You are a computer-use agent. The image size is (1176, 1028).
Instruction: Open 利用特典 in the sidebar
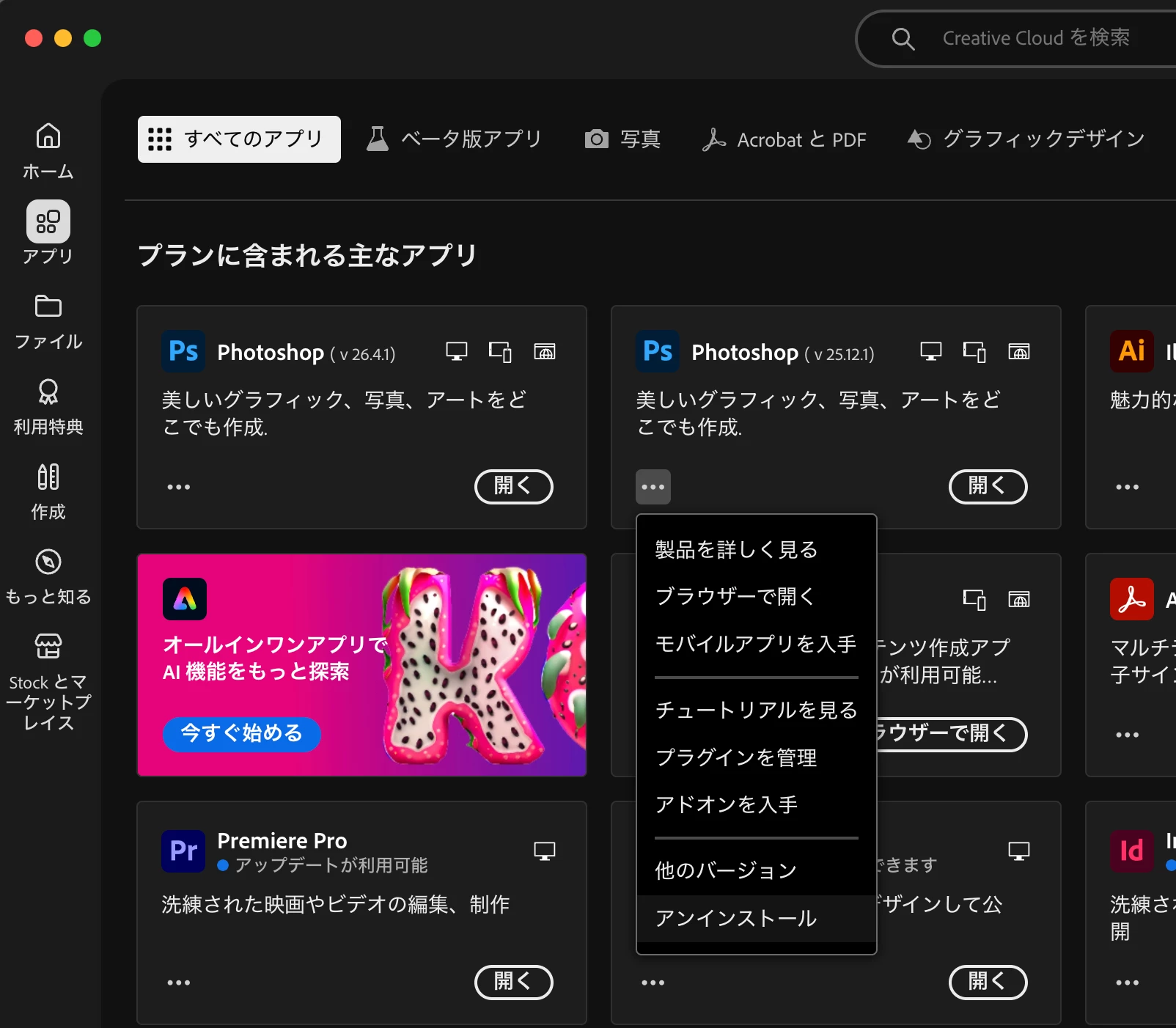click(48, 408)
